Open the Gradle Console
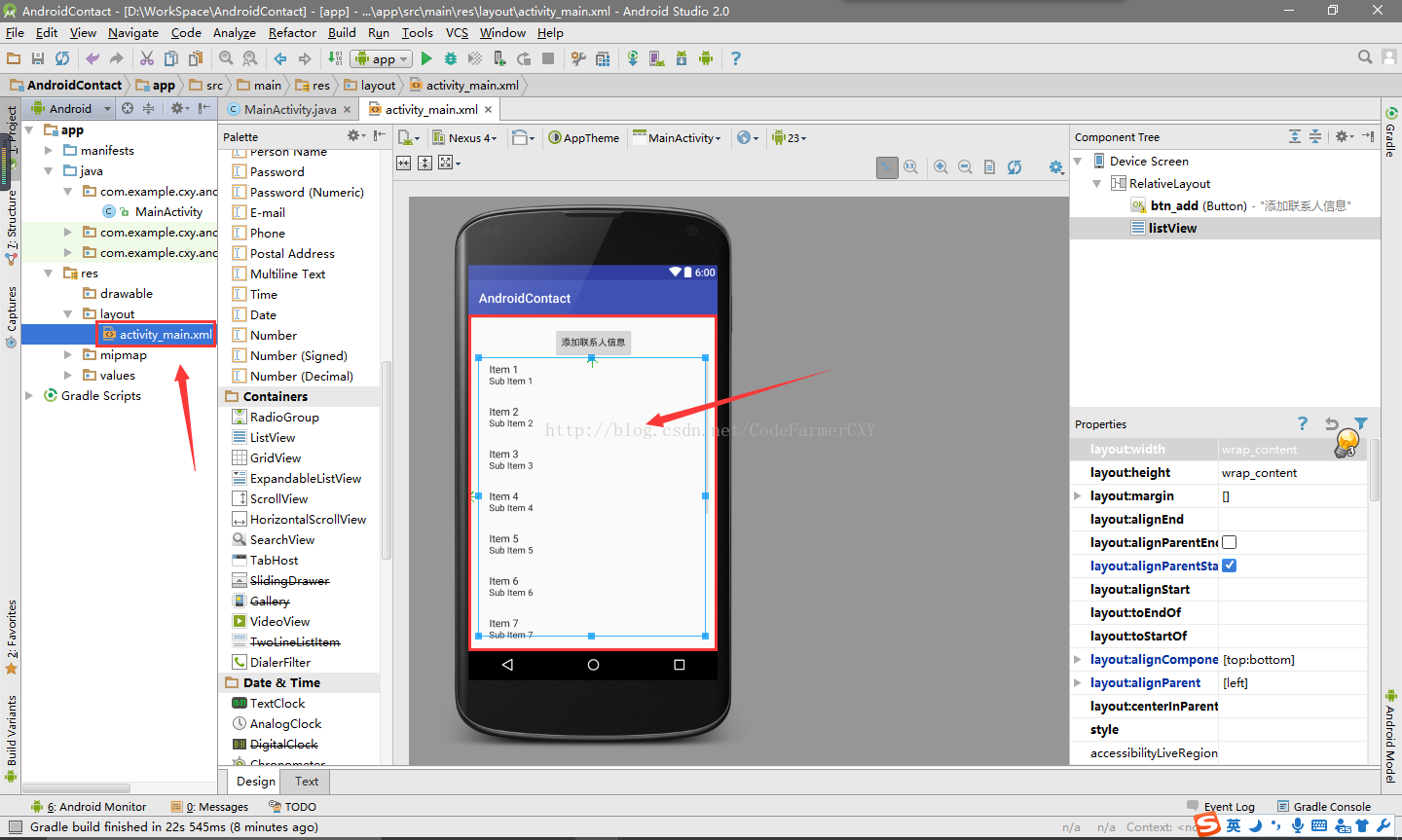This screenshot has width=1402, height=840. pos(1324,807)
